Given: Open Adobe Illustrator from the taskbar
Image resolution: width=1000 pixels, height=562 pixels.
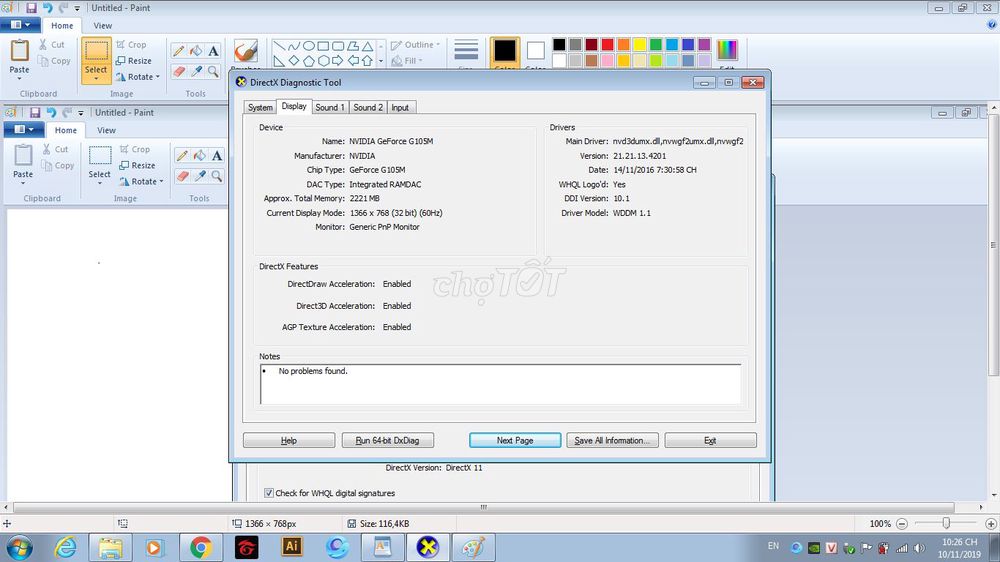Looking at the screenshot, I should click(291, 547).
